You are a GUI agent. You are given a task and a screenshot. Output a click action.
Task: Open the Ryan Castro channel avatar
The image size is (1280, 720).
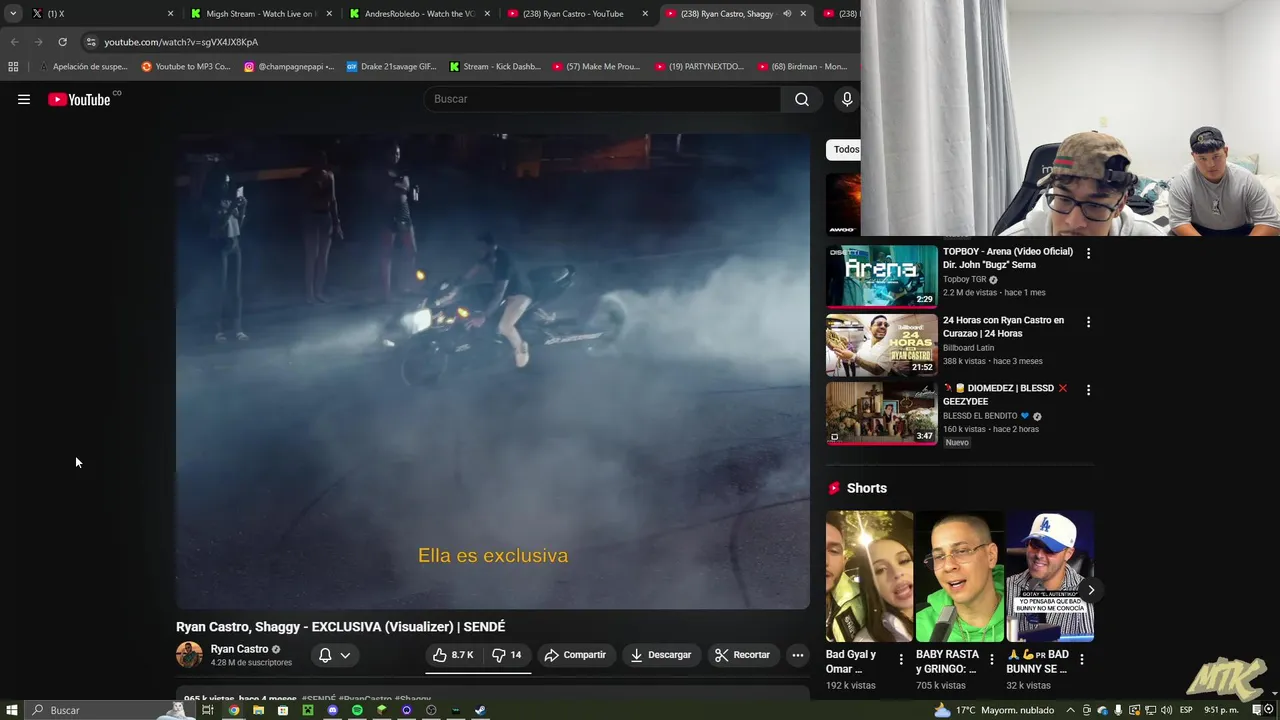189,655
